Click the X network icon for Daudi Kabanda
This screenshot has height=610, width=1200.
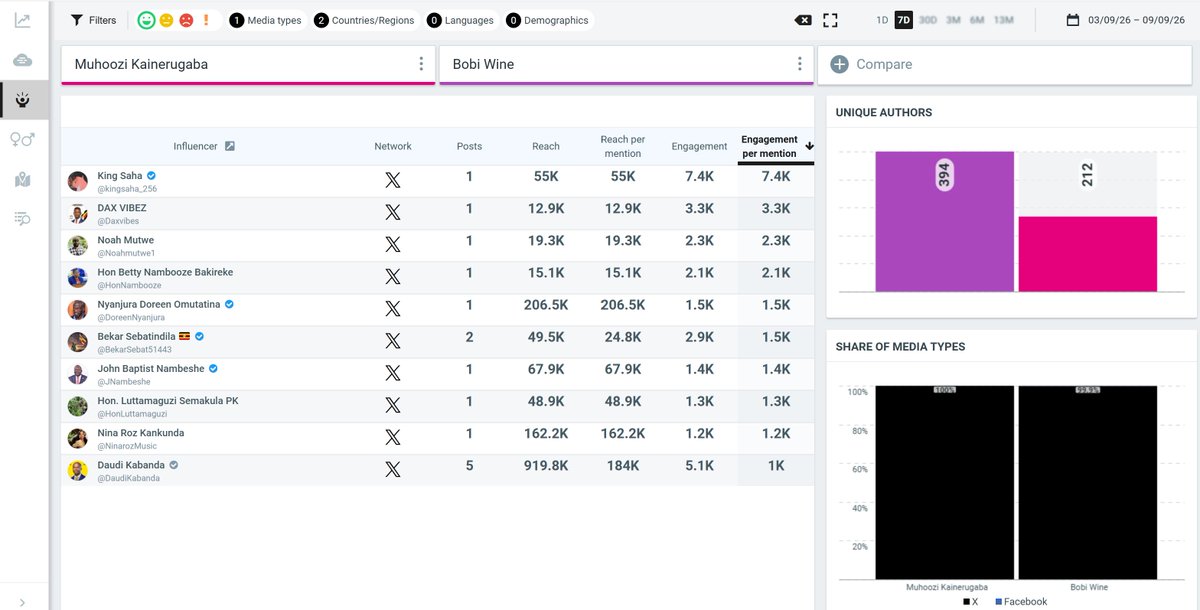393,469
